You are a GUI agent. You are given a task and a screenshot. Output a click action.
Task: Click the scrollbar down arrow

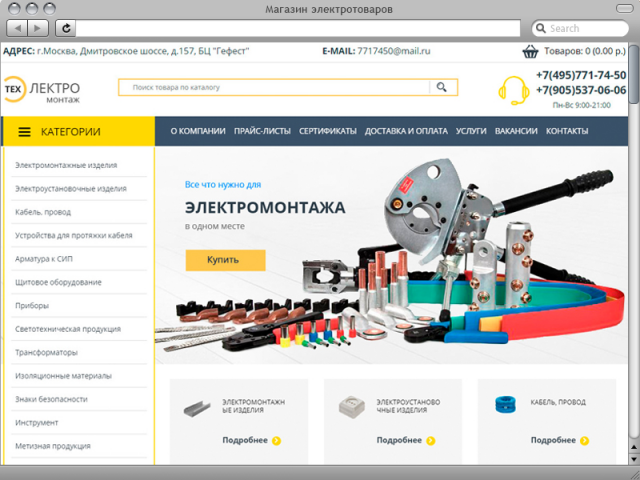(634, 459)
